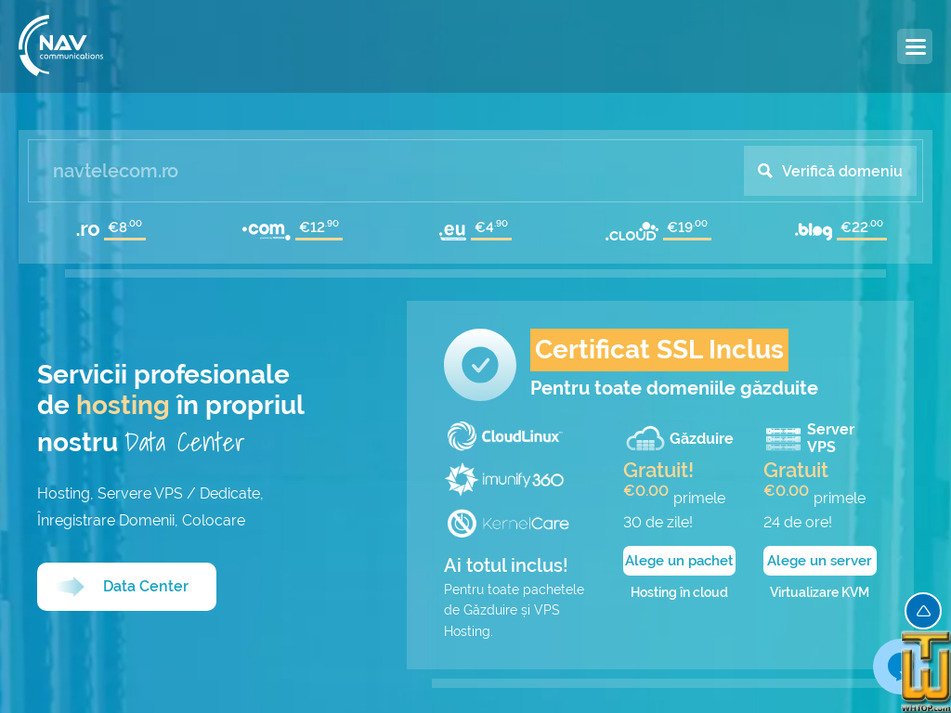Open the hamburger navigation menu

(x=914, y=47)
